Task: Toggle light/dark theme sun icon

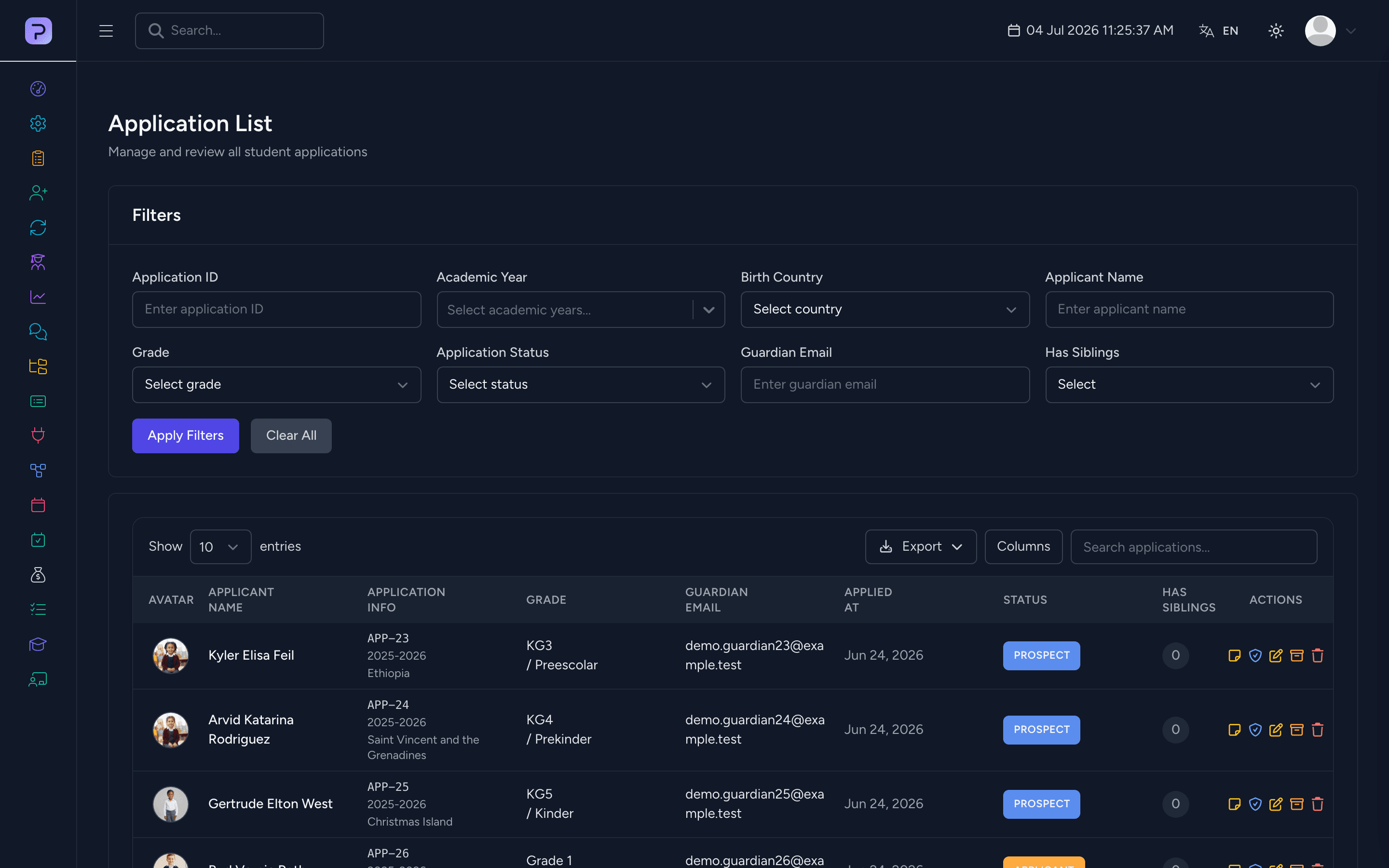Action: (1276, 30)
